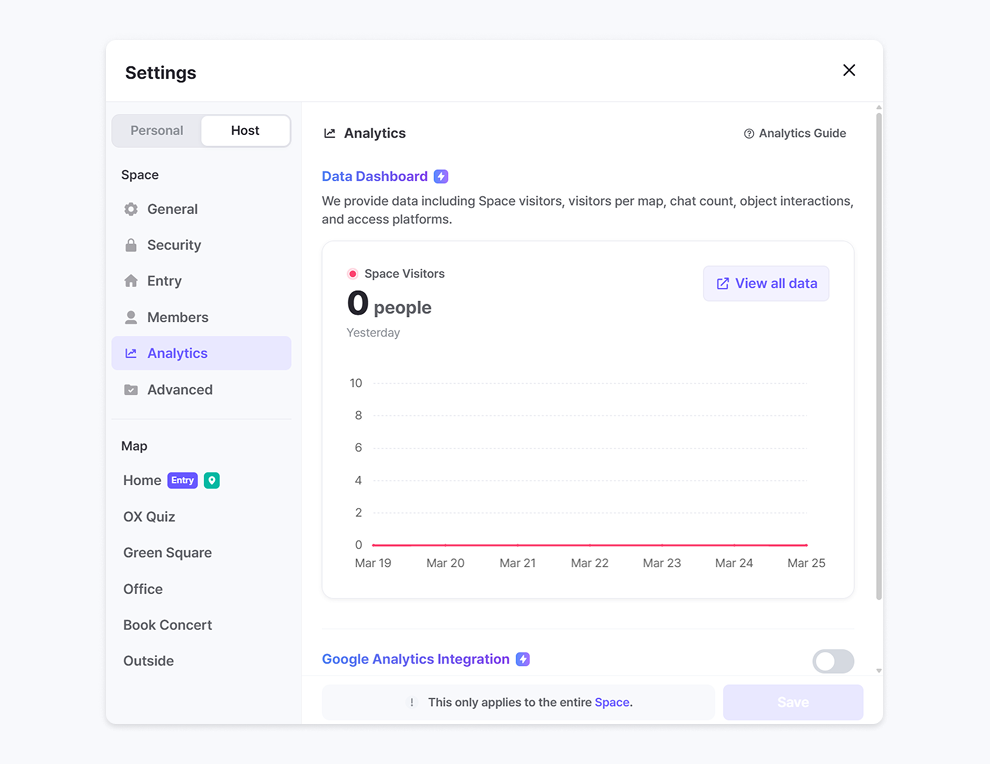Click the General gear icon
Viewport: 990px width, 764px height.
click(131, 209)
